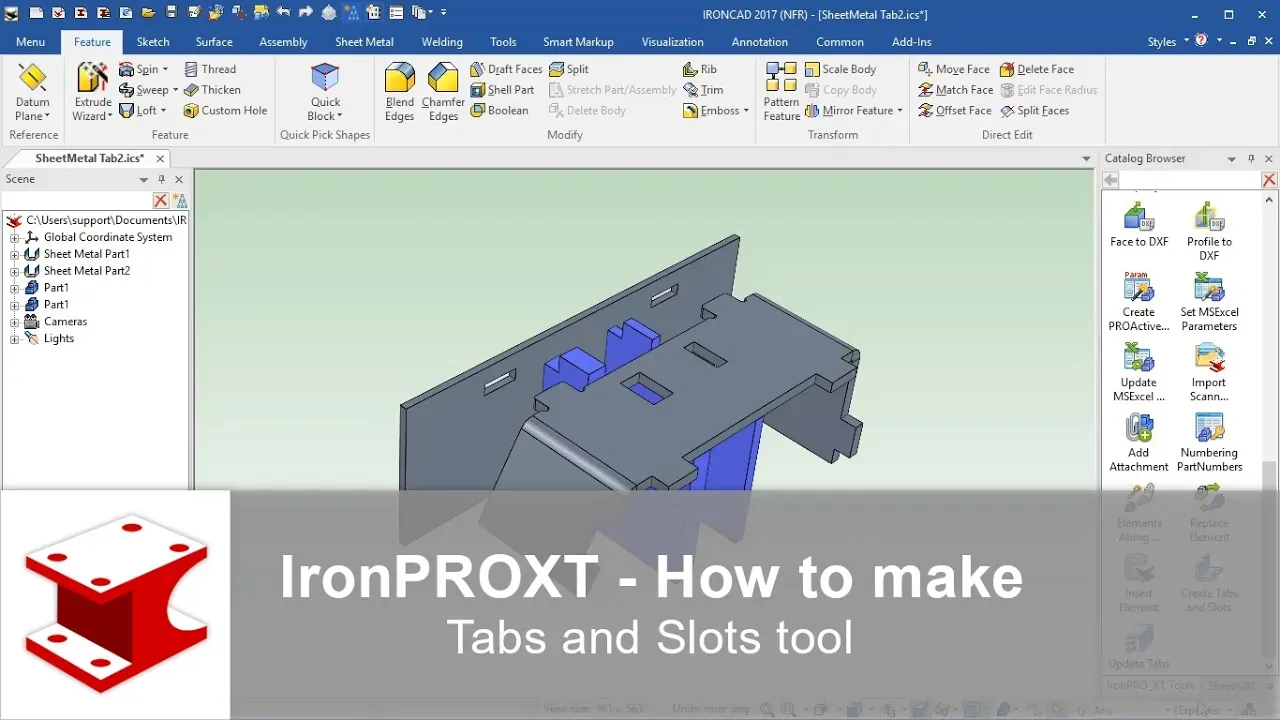The image size is (1280, 720).
Task: Select the Boolean modify tool
Action: (499, 110)
